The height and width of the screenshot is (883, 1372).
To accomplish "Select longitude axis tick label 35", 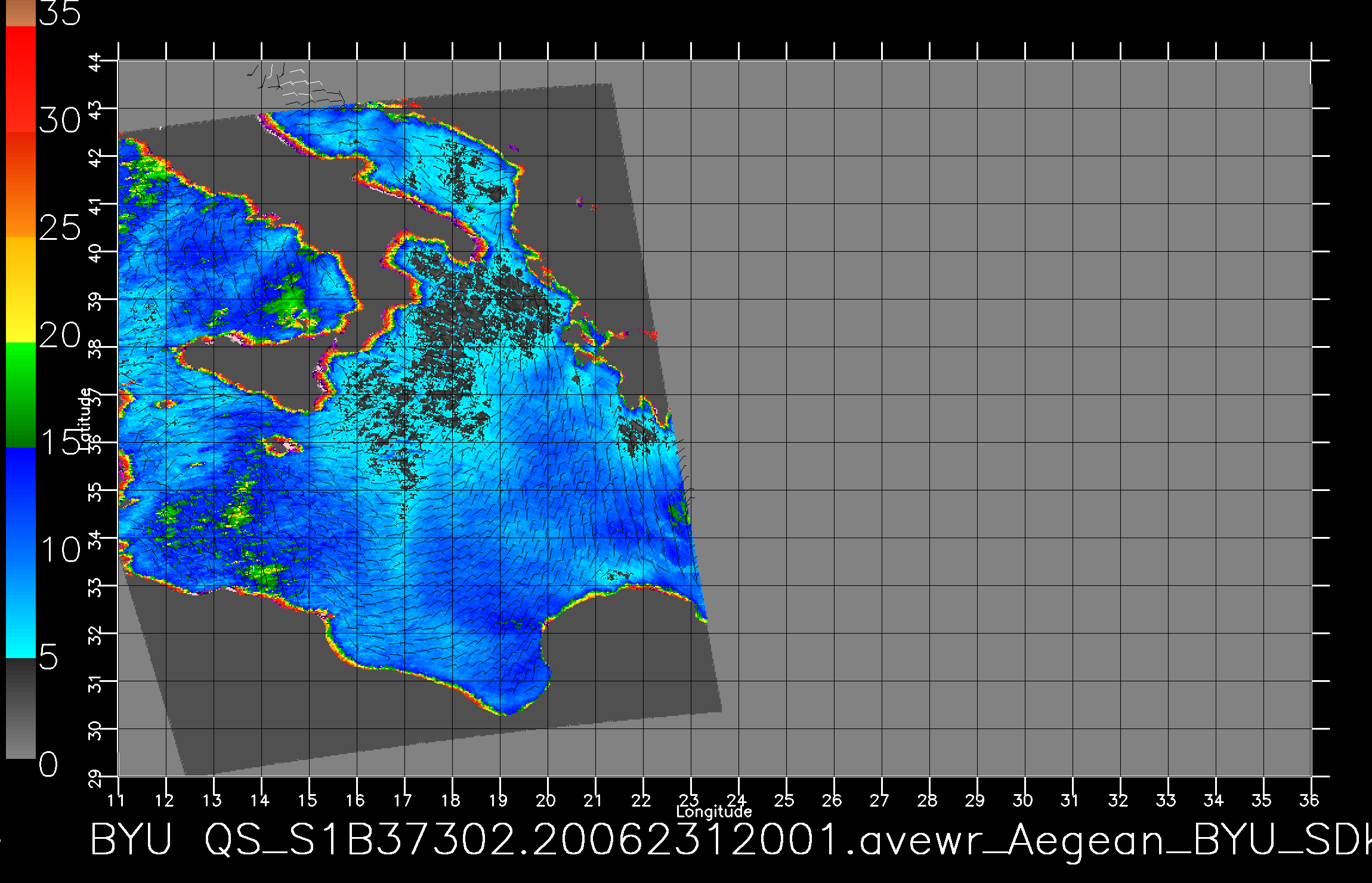I will click(1262, 799).
